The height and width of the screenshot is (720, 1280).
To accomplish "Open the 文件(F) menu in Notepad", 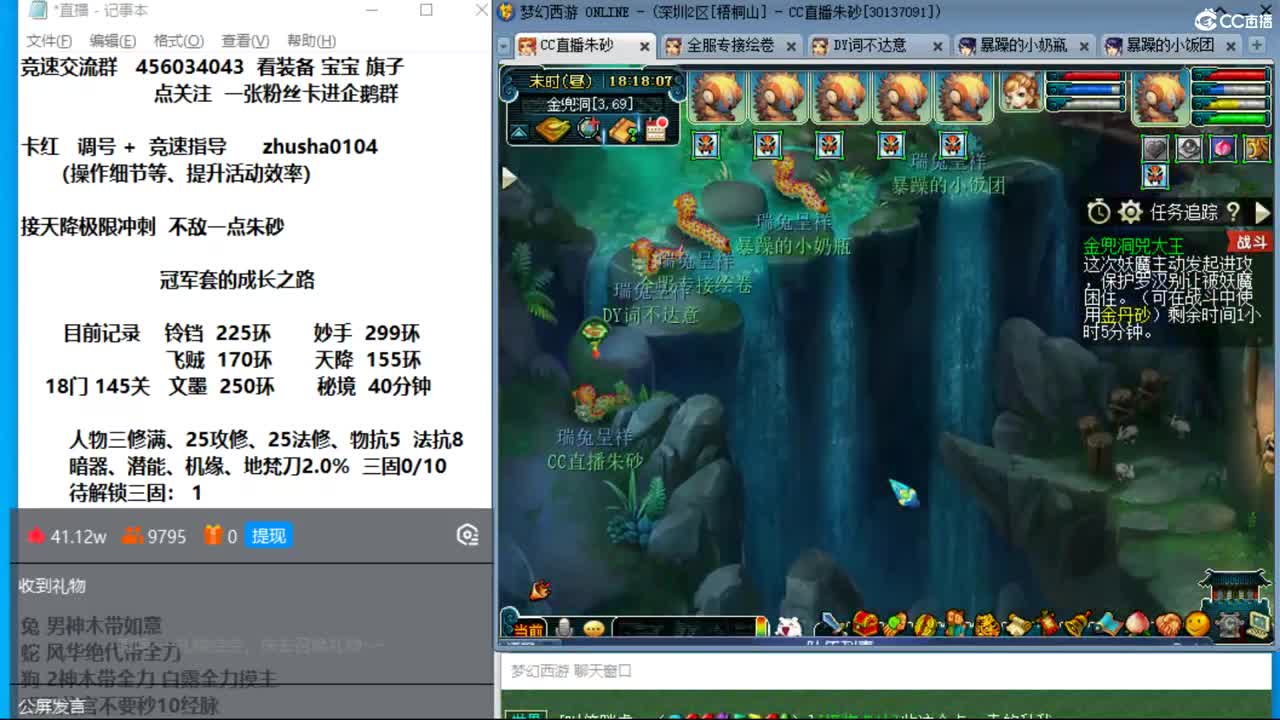I will [x=49, y=41].
